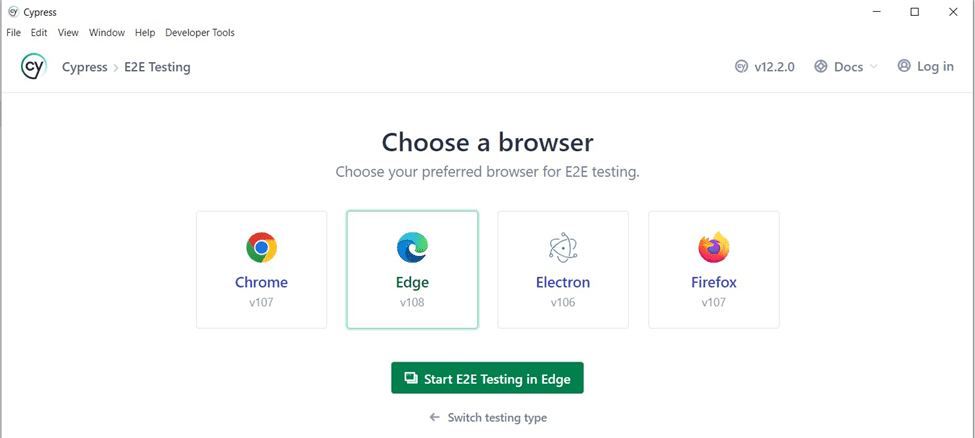Image resolution: width=975 pixels, height=438 pixels.
Task: Select the Chrome browser icon
Action: [x=261, y=247]
